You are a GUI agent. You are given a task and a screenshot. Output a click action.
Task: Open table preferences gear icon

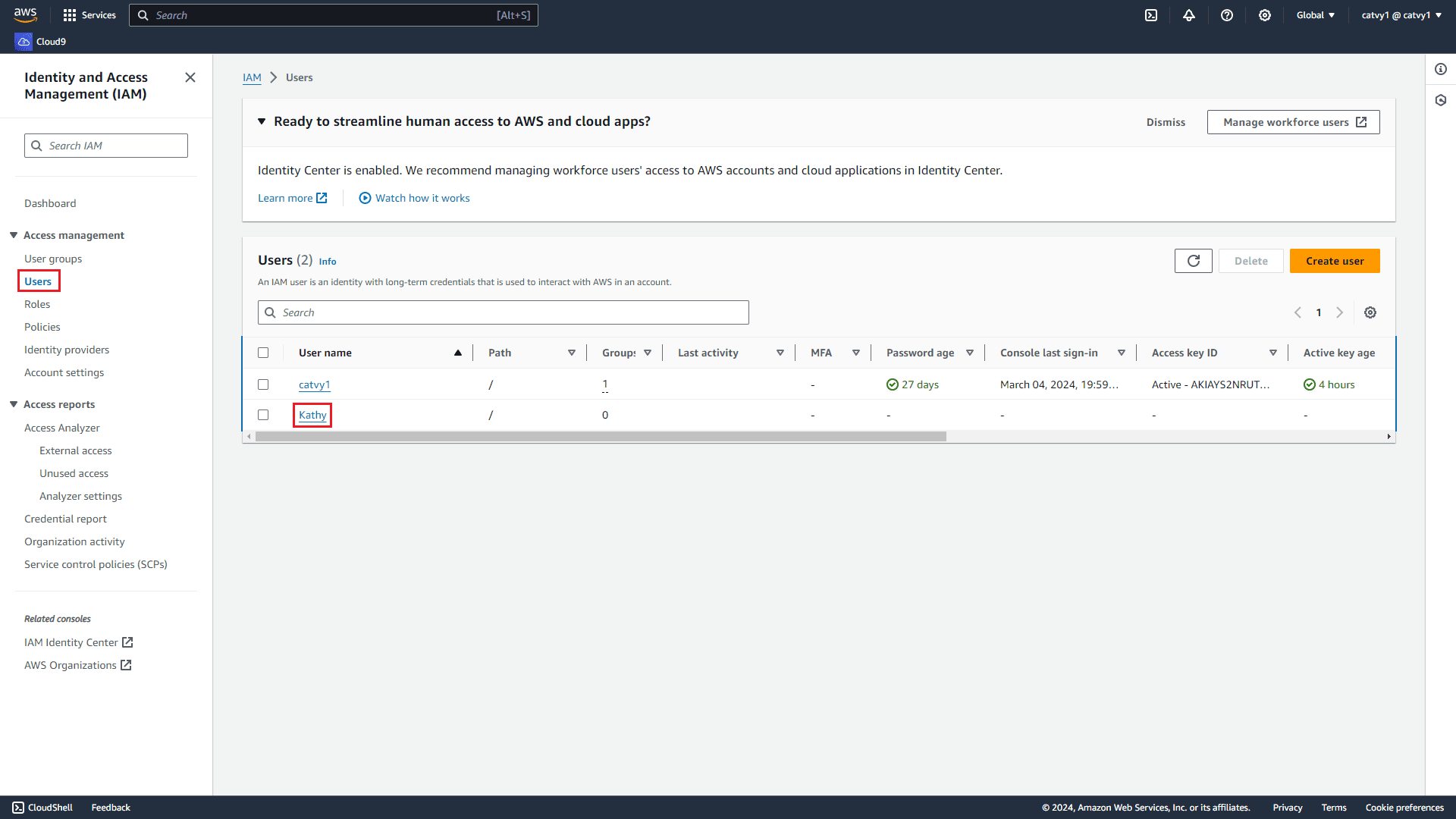[1370, 312]
